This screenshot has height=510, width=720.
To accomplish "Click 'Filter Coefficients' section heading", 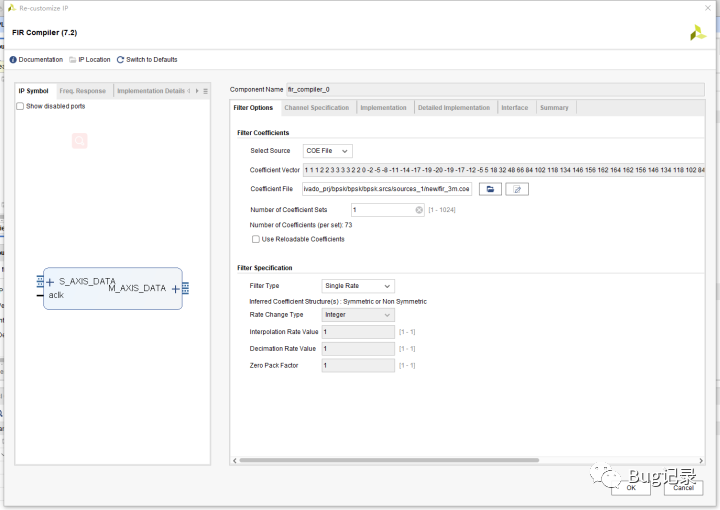I will click(x=263, y=133).
